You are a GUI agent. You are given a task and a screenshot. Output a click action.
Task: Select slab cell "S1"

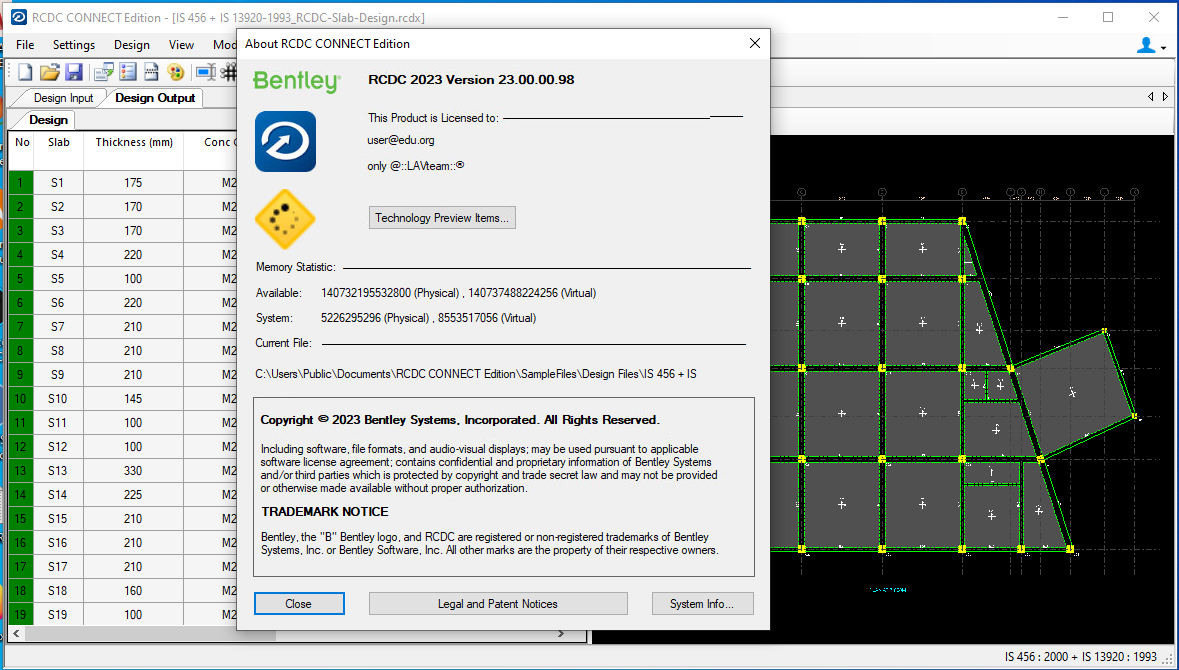pyautogui.click(x=58, y=183)
